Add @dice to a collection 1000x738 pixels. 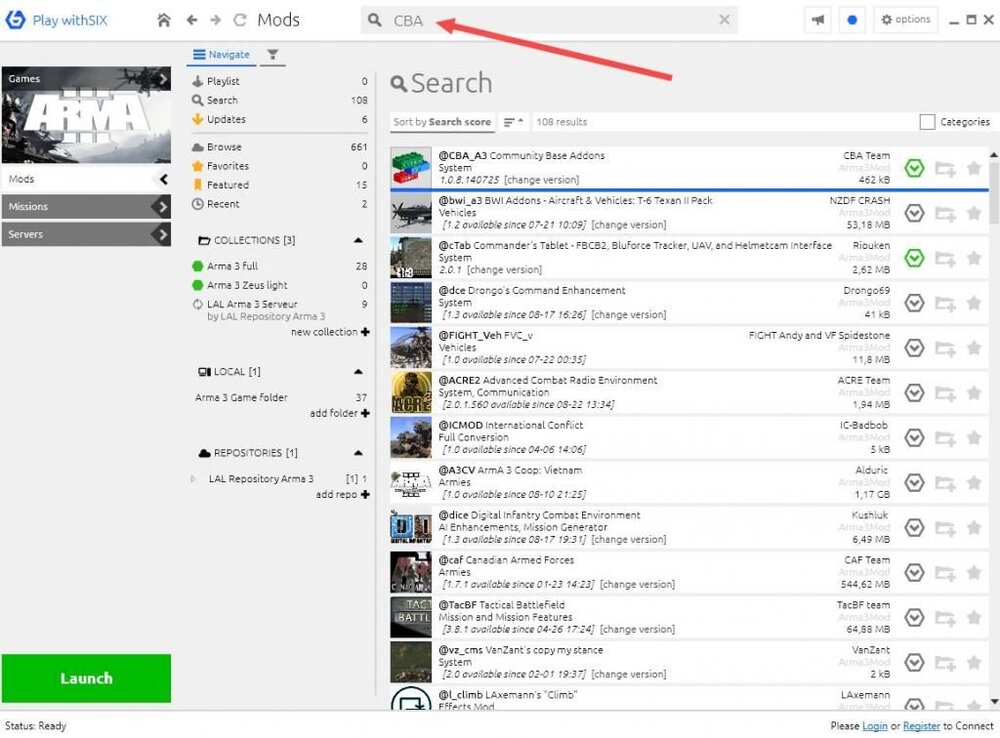945,528
